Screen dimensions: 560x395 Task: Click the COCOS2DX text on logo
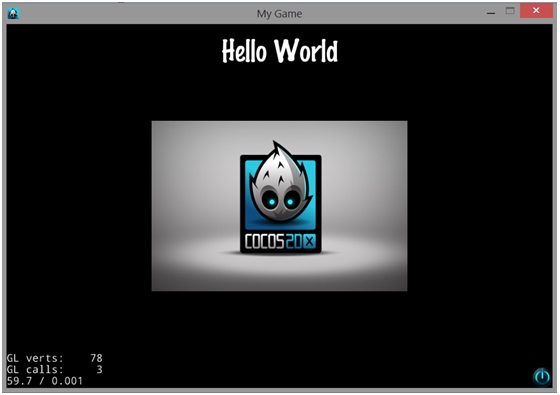tap(280, 242)
